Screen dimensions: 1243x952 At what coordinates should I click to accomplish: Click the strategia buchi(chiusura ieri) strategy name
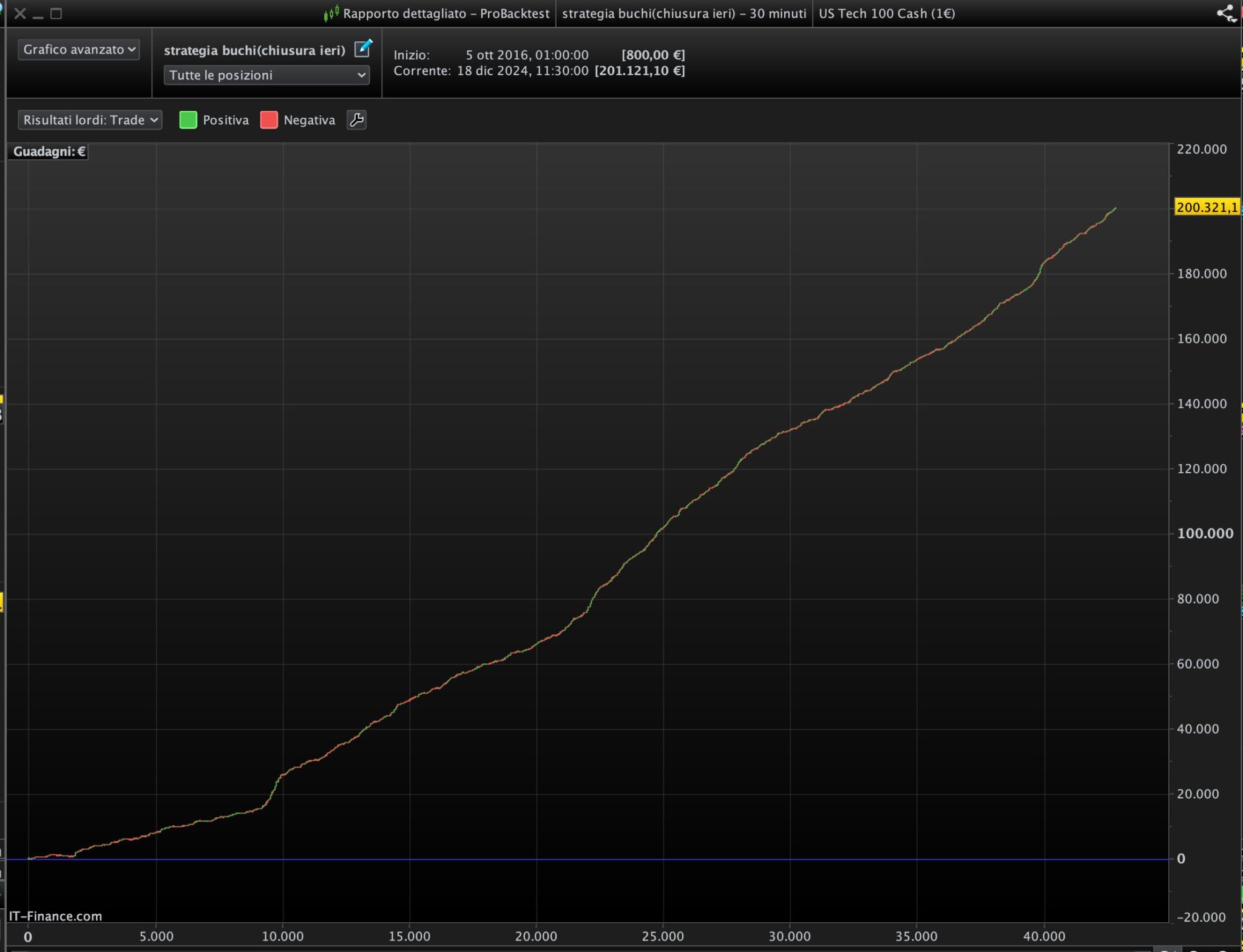pos(254,50)
